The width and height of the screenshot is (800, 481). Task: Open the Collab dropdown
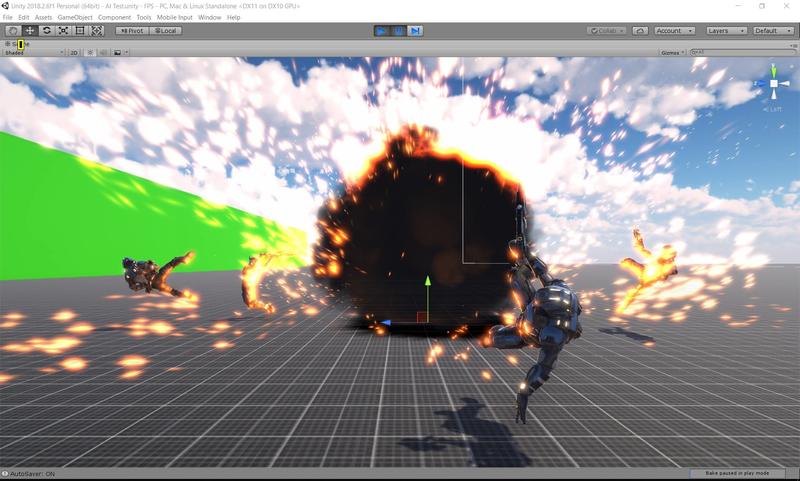(x=606, y=31)
